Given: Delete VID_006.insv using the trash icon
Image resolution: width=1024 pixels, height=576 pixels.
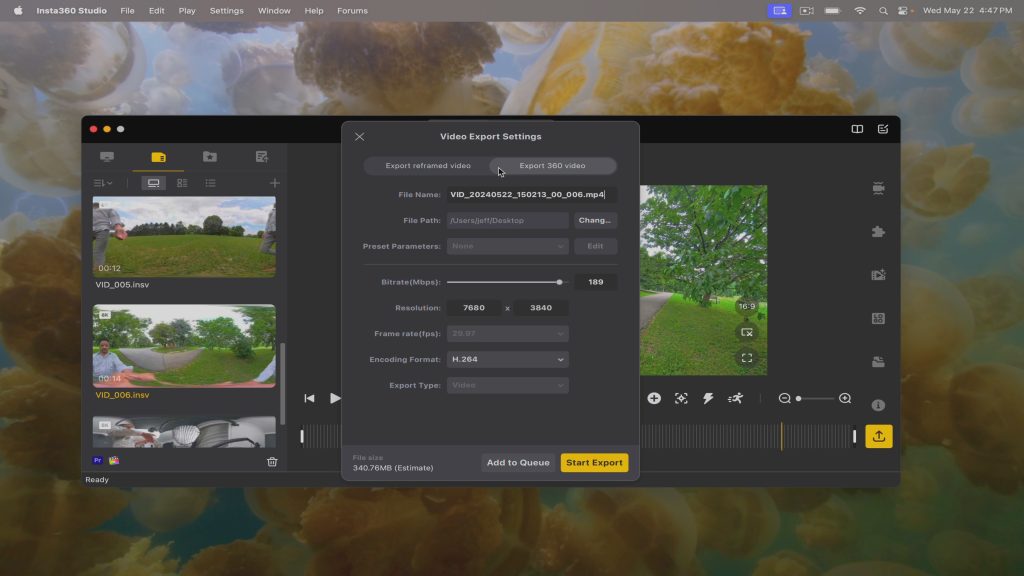Looking at the screenshot, I should 270,460.
